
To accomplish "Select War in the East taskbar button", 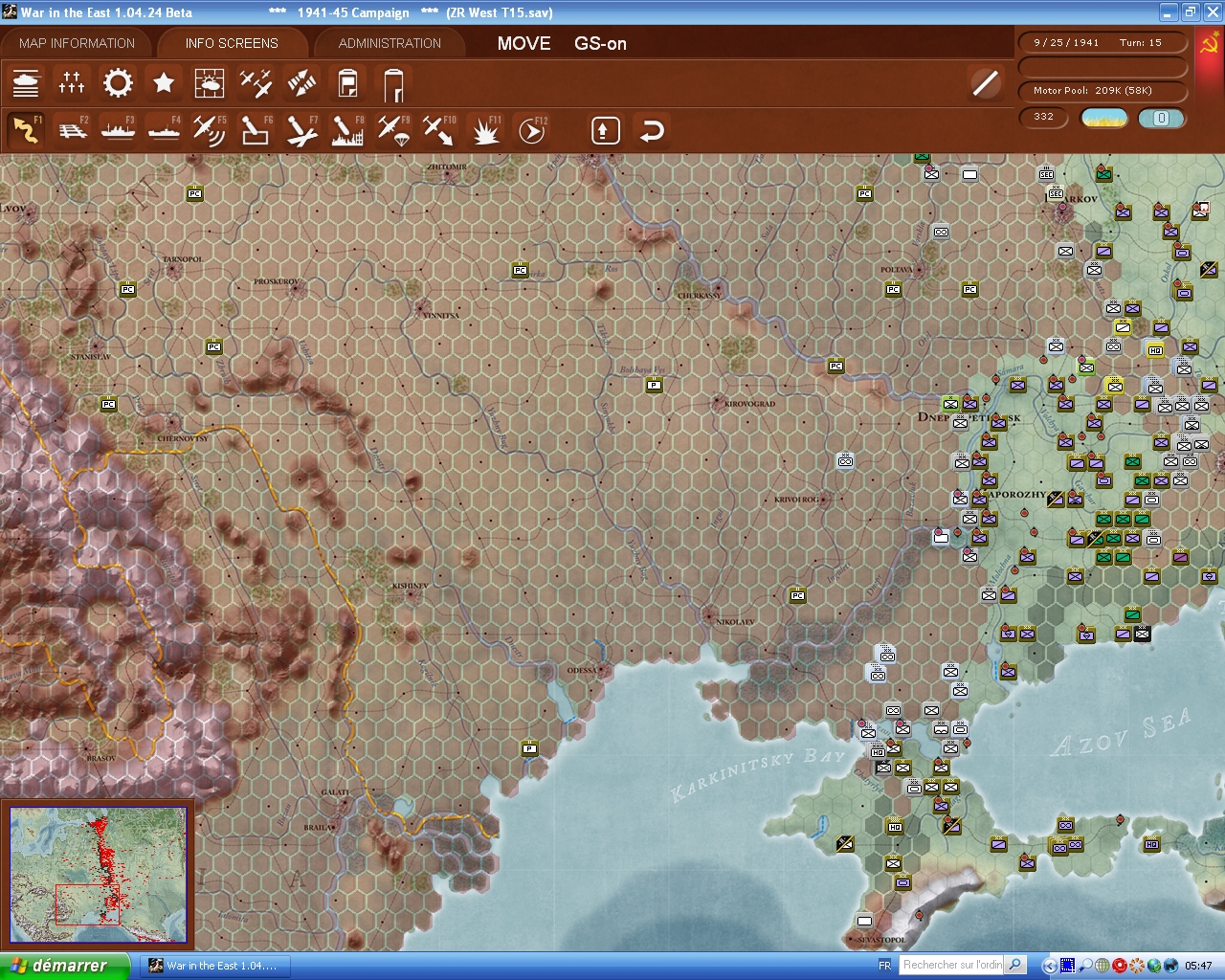I will [x=215, y=966].
